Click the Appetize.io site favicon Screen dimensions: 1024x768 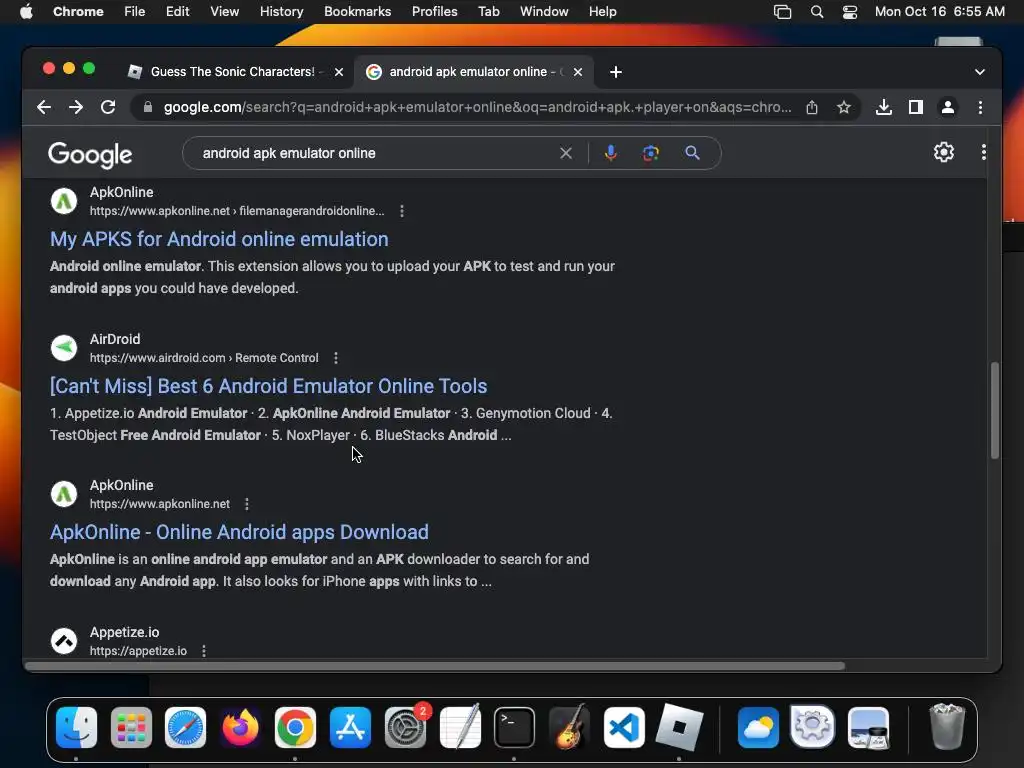(x=64, y=641)
